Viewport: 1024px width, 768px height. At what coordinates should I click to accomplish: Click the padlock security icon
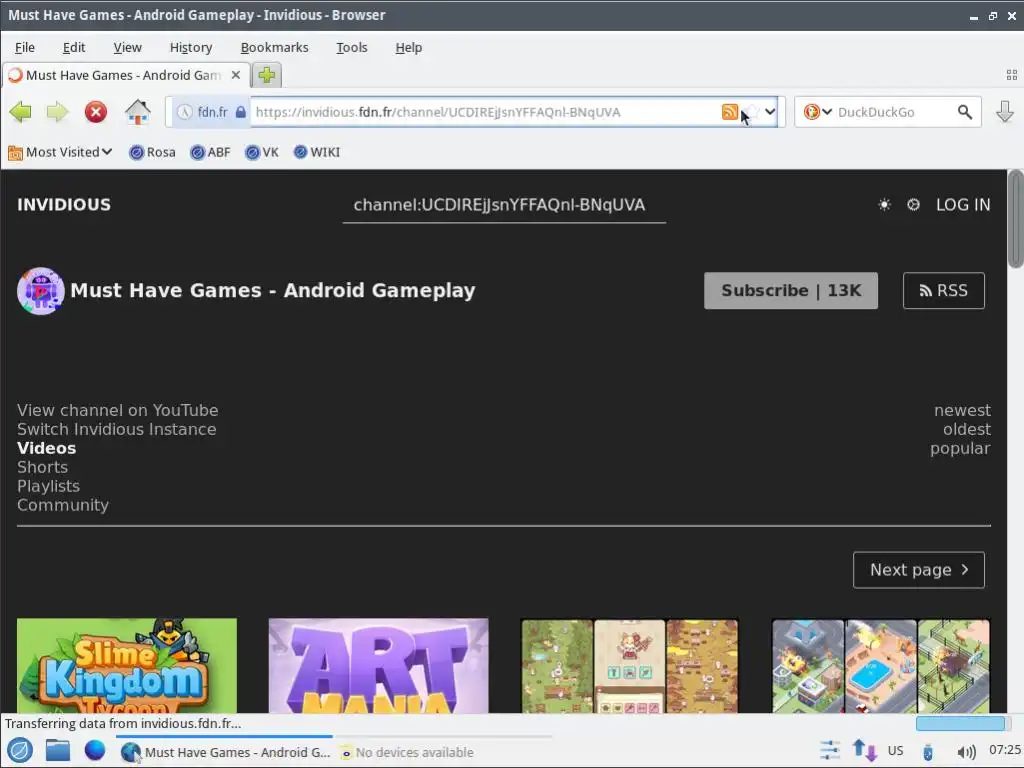(240, 112)
